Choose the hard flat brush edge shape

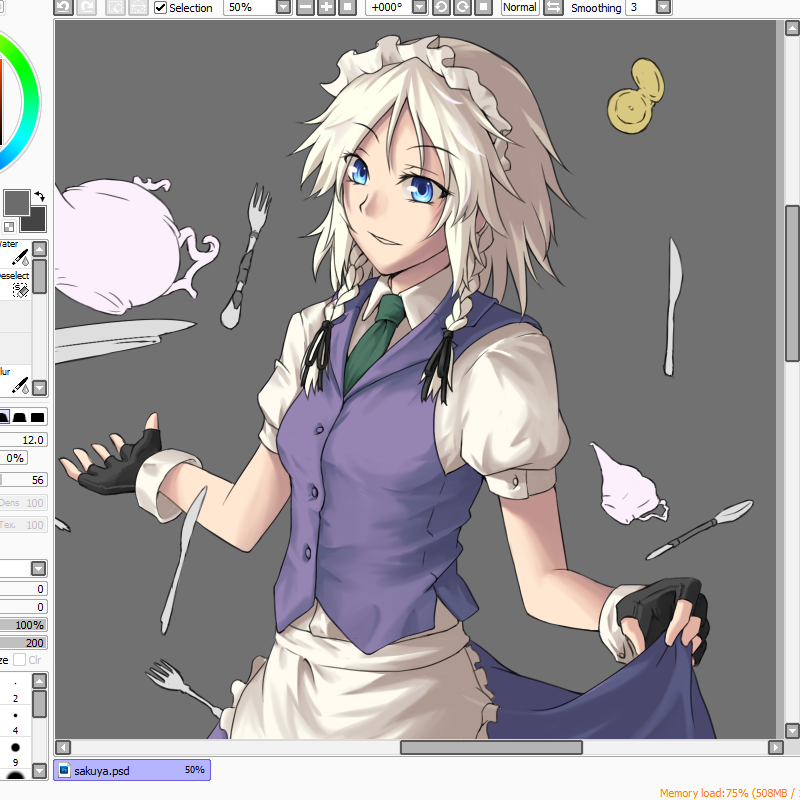37,417
